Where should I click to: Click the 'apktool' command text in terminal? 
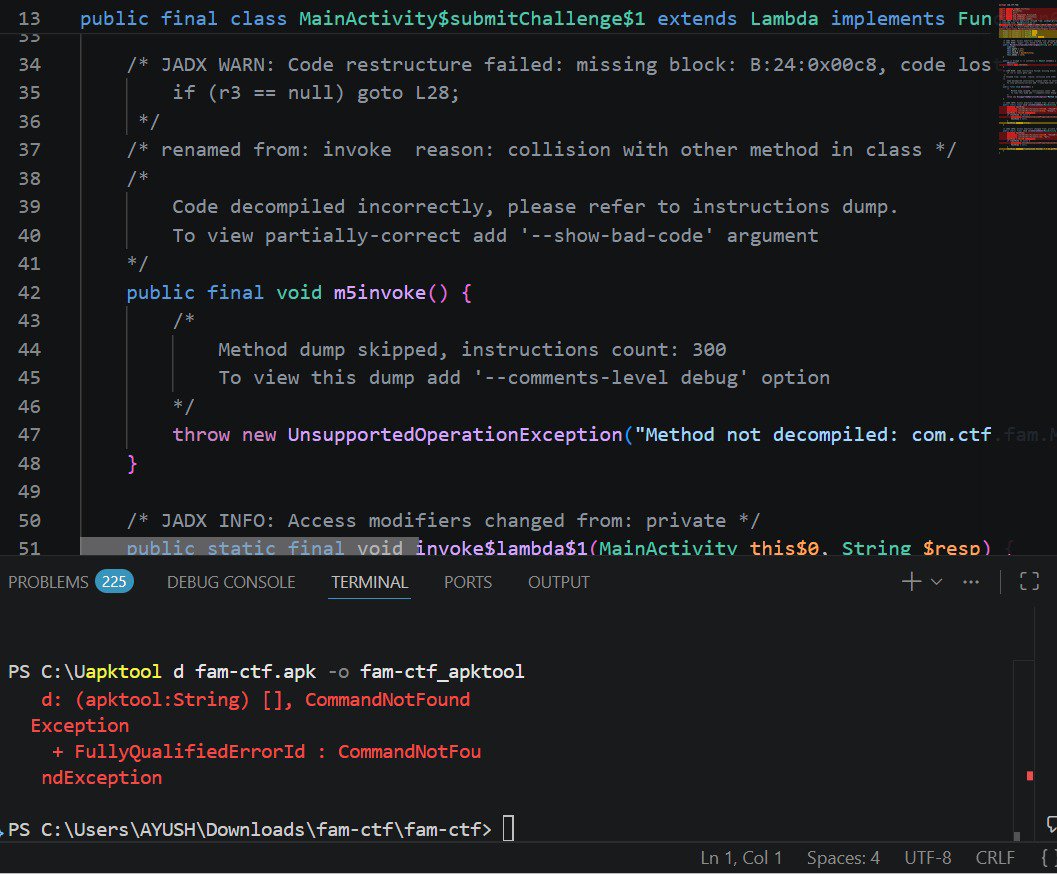click(x=123, y=672)
